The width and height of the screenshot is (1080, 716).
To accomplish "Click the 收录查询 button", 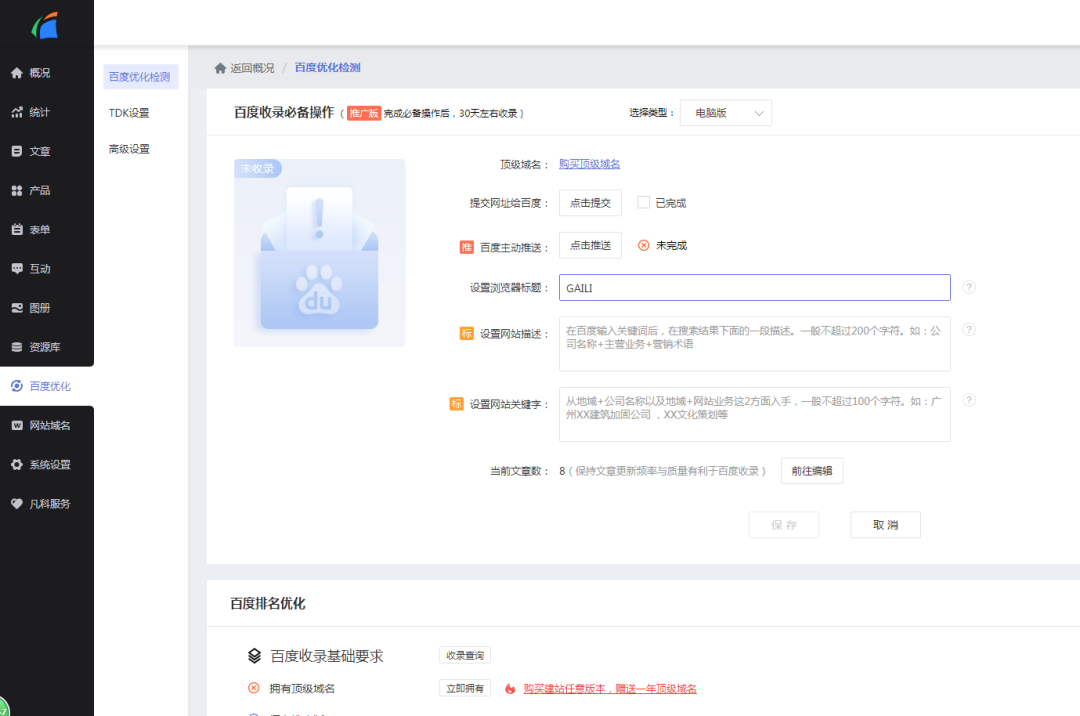I will coord(465,655).
